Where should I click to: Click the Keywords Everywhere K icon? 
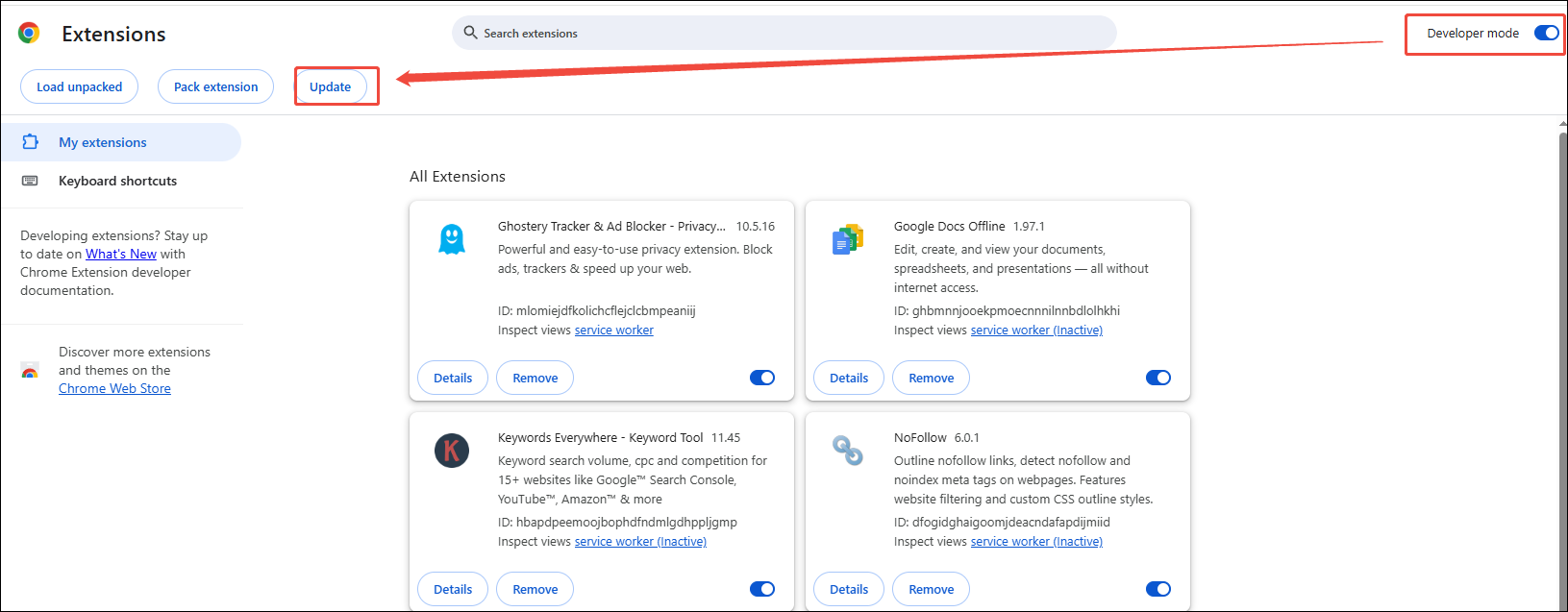(x=452, y=450)
